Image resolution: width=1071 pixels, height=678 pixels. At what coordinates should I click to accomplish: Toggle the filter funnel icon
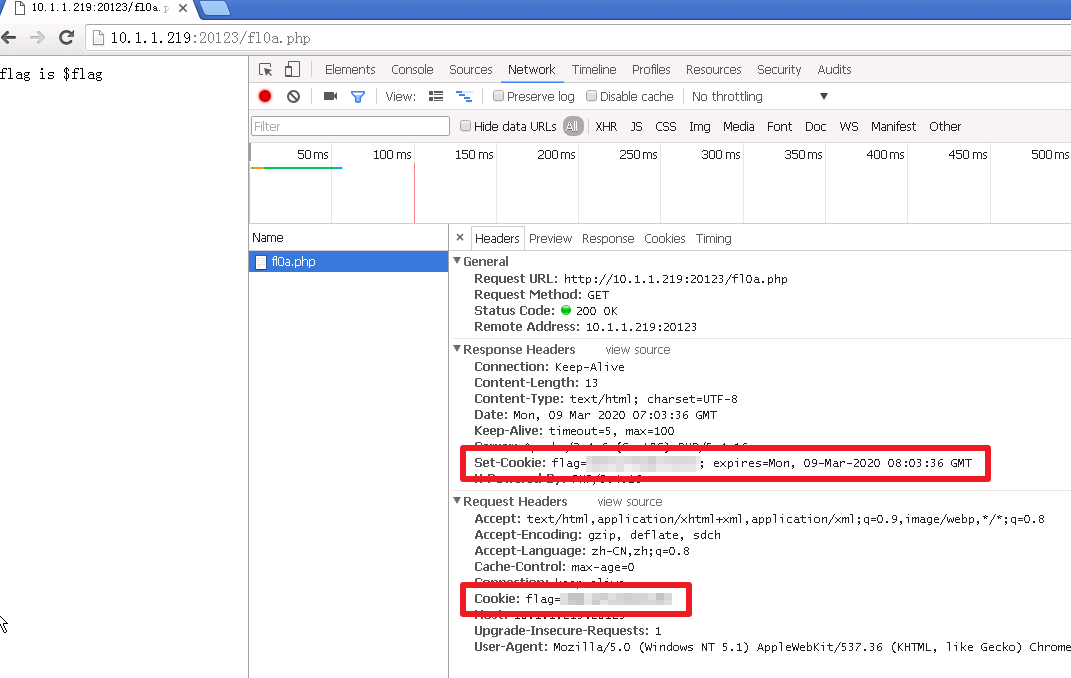pos(358,97)
